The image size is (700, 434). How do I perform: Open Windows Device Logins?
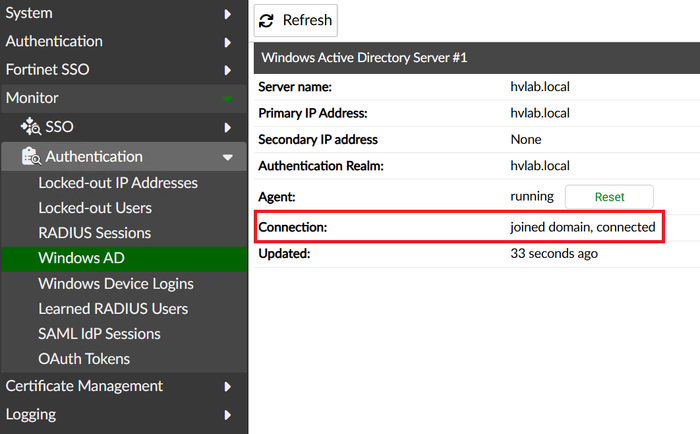(x=116, y=284)
